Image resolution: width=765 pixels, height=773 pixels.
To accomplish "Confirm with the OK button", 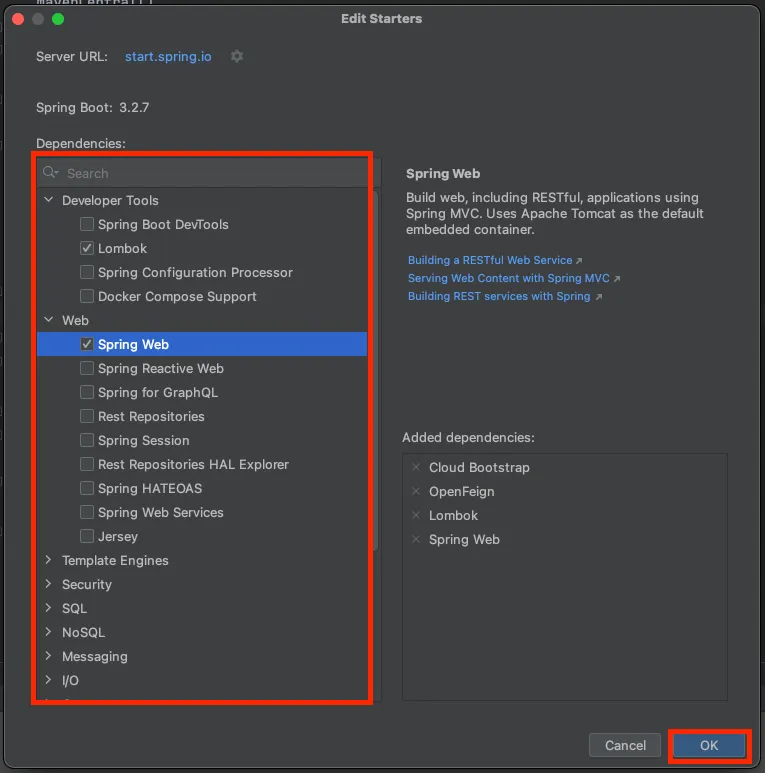I will (709, 745).
